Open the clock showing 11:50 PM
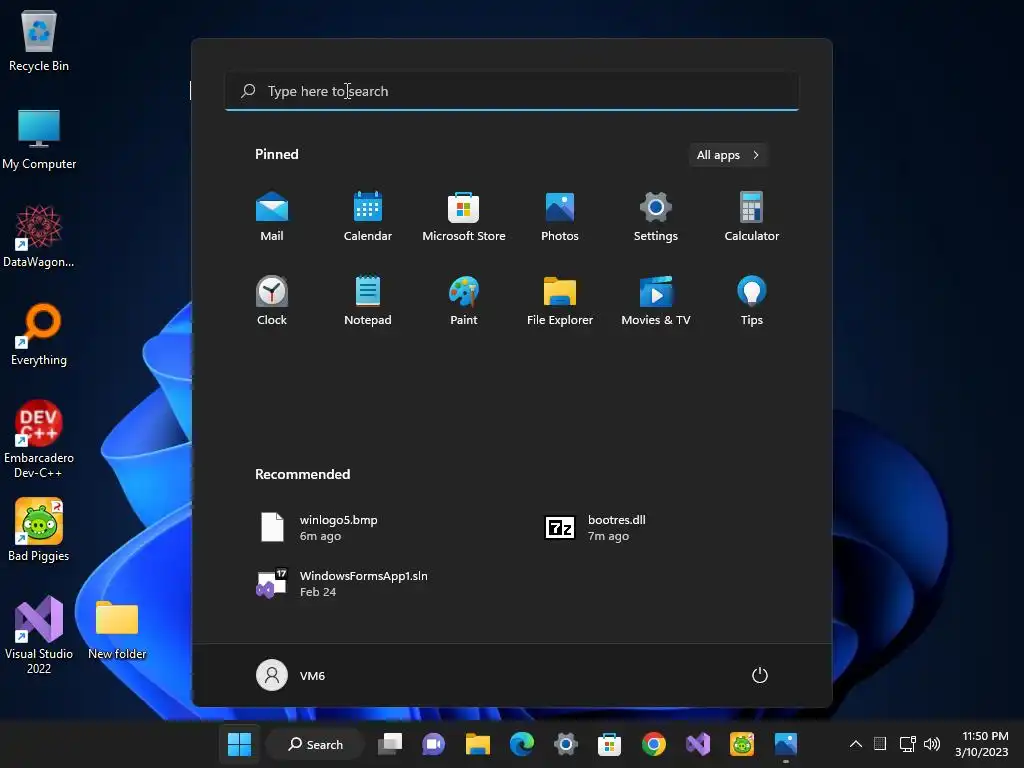 click(x=982, y=744)
